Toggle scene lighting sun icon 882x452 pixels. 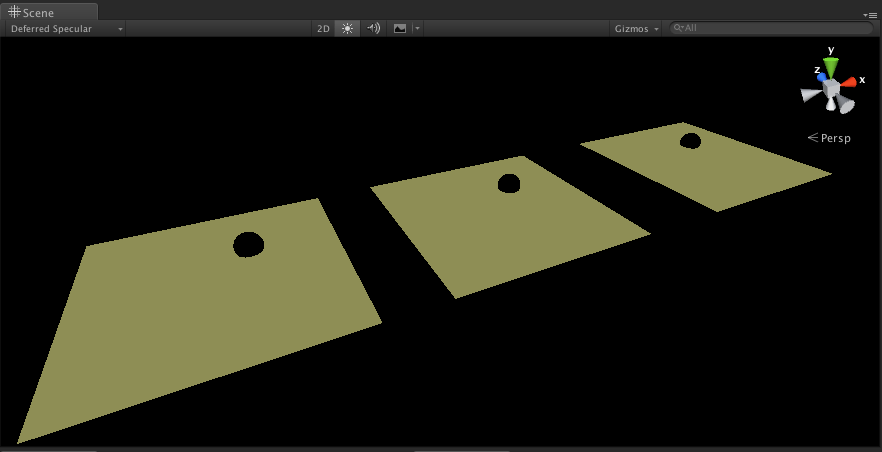(347, 29)
